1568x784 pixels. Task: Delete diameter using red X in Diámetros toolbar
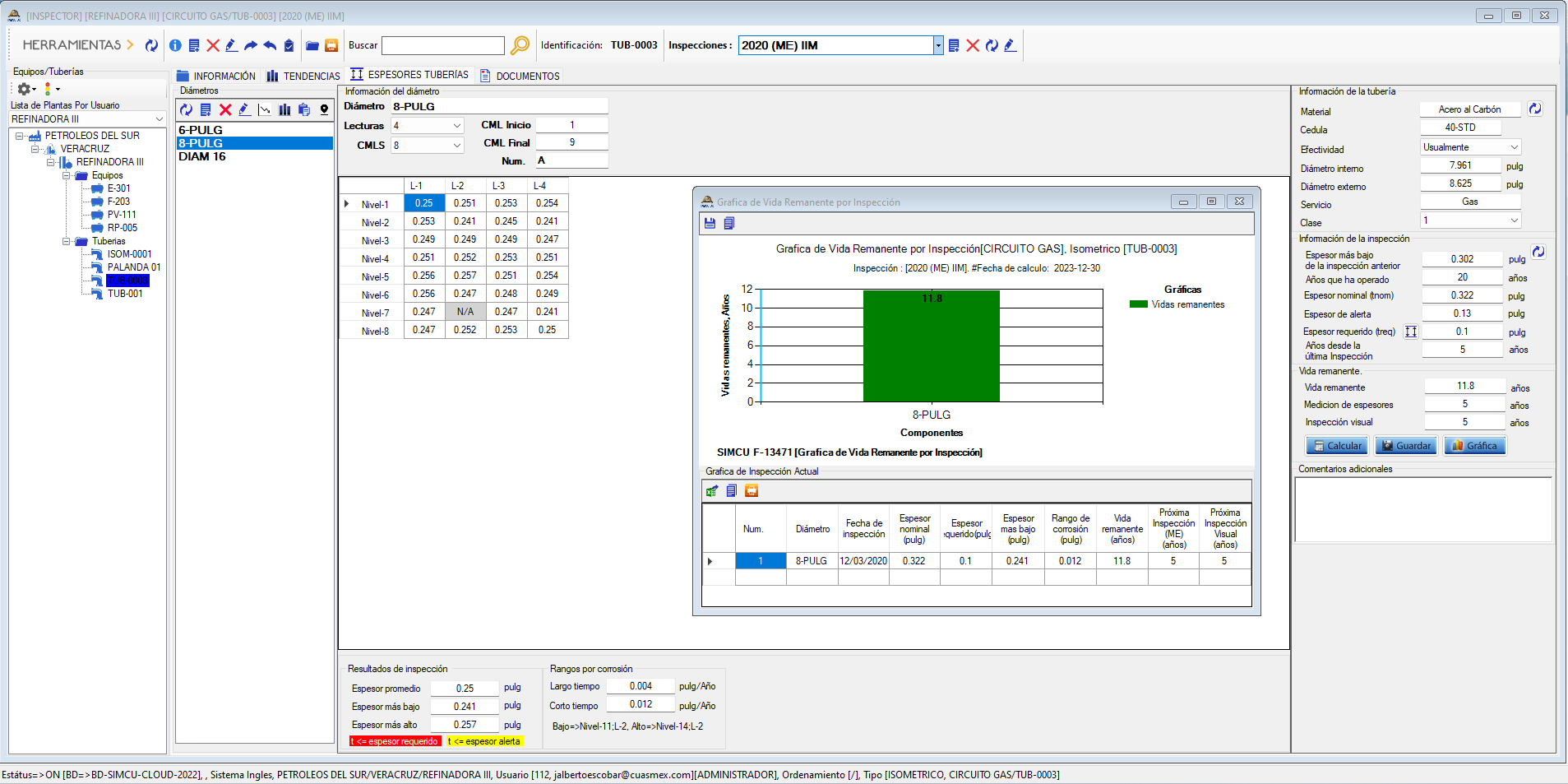[x=225, y=109]
